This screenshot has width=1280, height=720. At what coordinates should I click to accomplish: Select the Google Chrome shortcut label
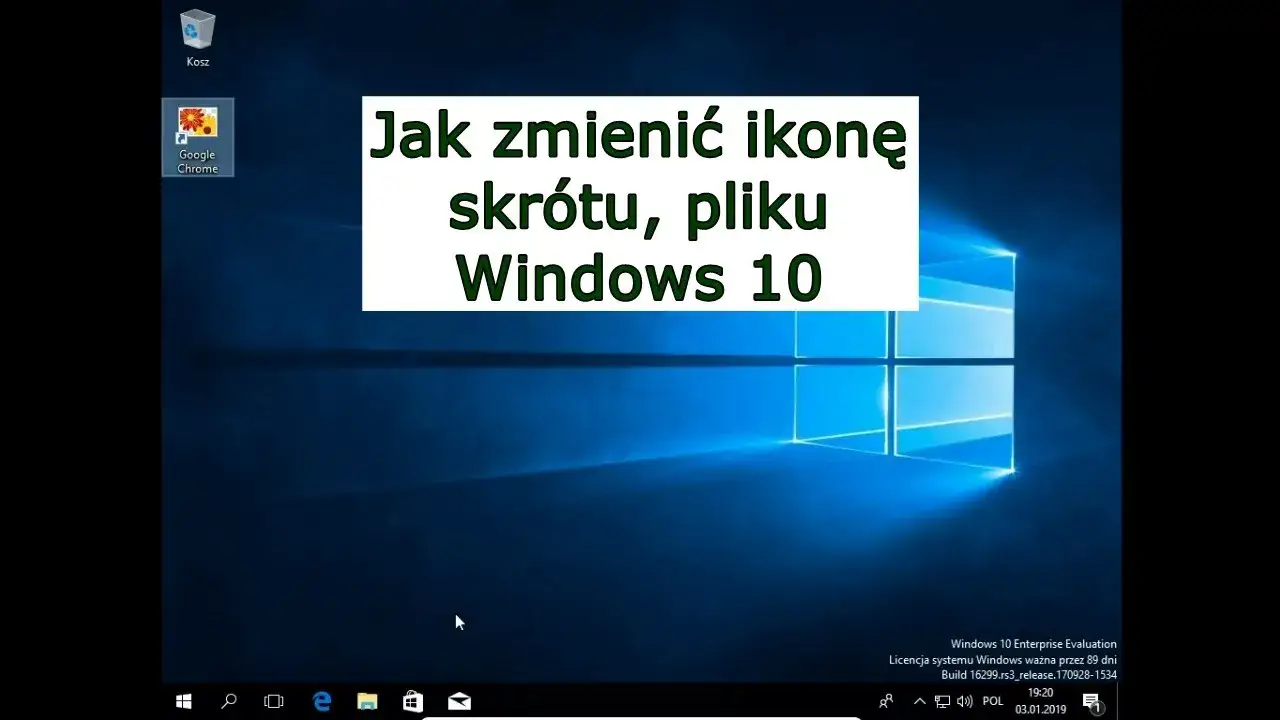click(197, 162)
